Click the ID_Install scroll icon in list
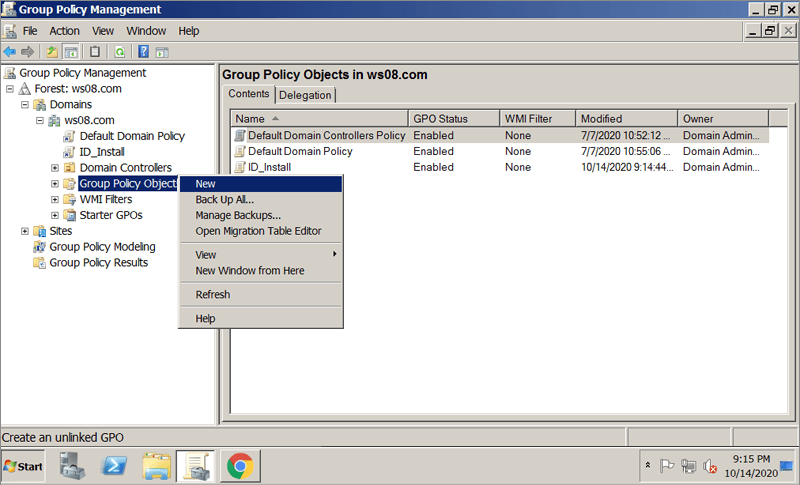 240,167
